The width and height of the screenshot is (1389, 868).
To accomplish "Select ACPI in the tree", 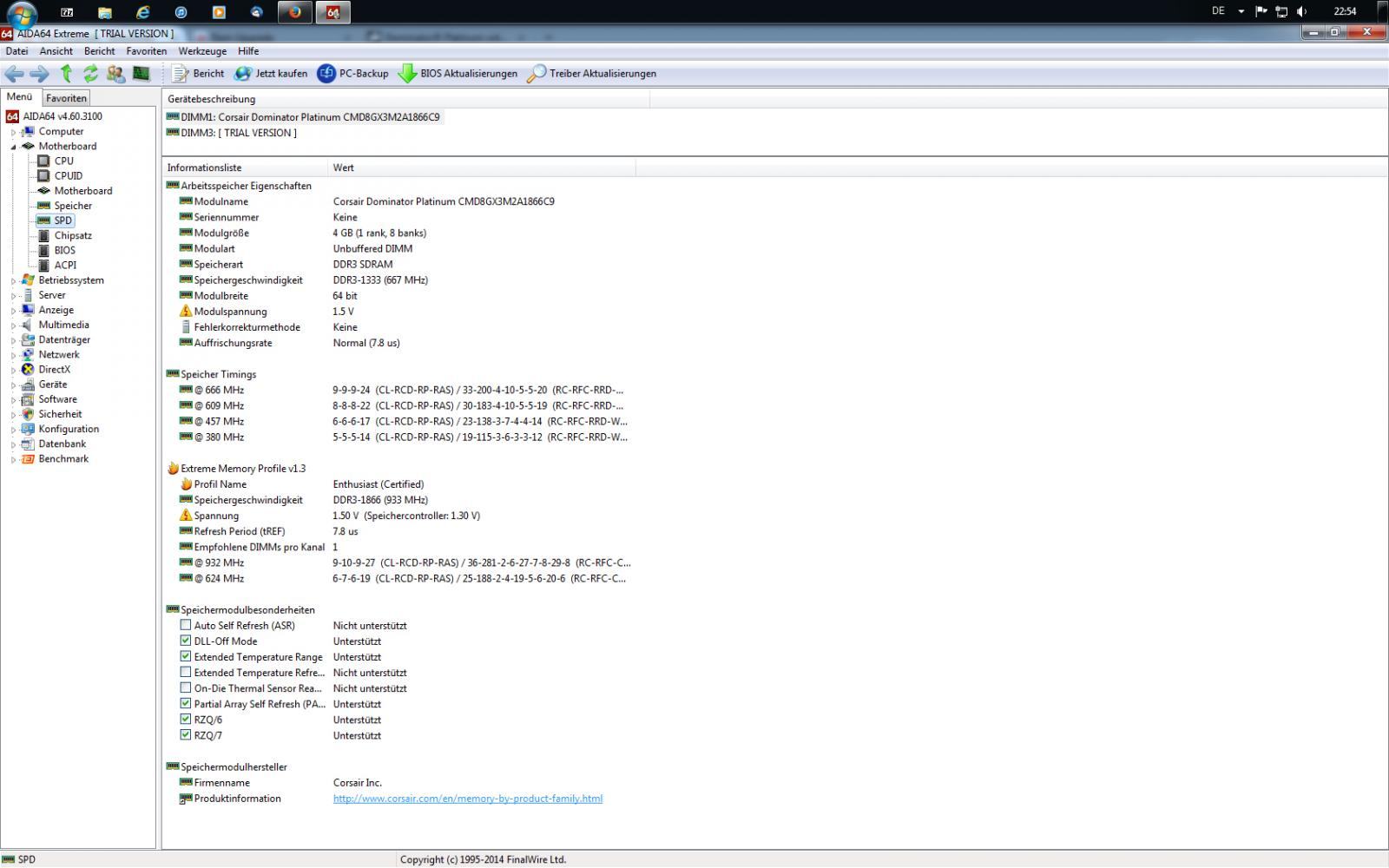I will (x=65, y=265).
